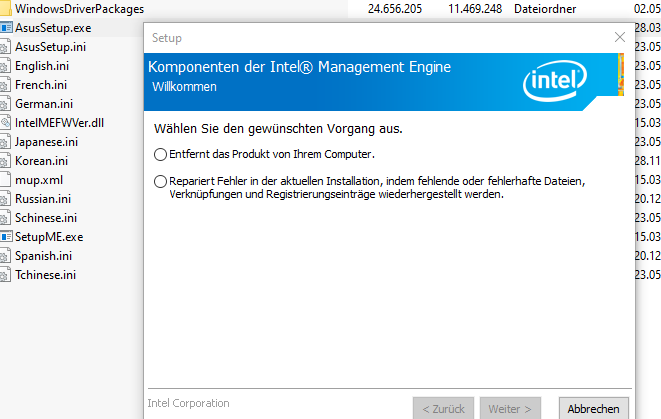Screen dimensions: 661x419
Task: Select the English.ini file icon
Action: pyautogui.click(x=5, y=66)
